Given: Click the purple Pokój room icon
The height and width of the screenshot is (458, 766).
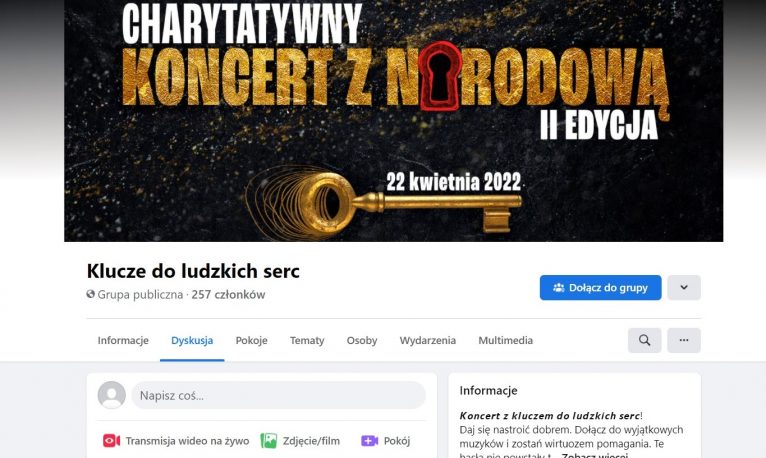Looking at the screenshot, I should point(369,441).
